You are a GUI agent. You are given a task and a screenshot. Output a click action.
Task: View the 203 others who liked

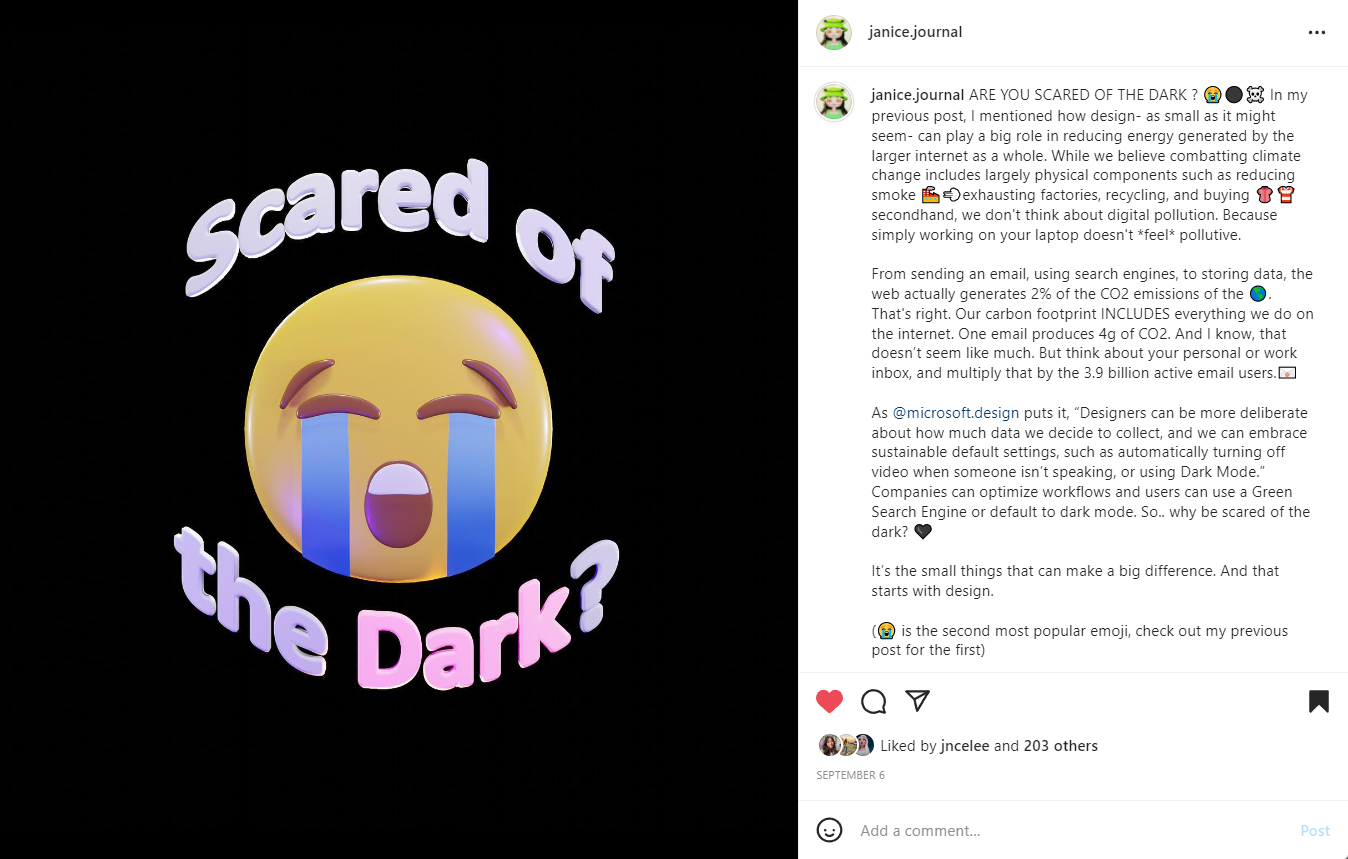1060,746
